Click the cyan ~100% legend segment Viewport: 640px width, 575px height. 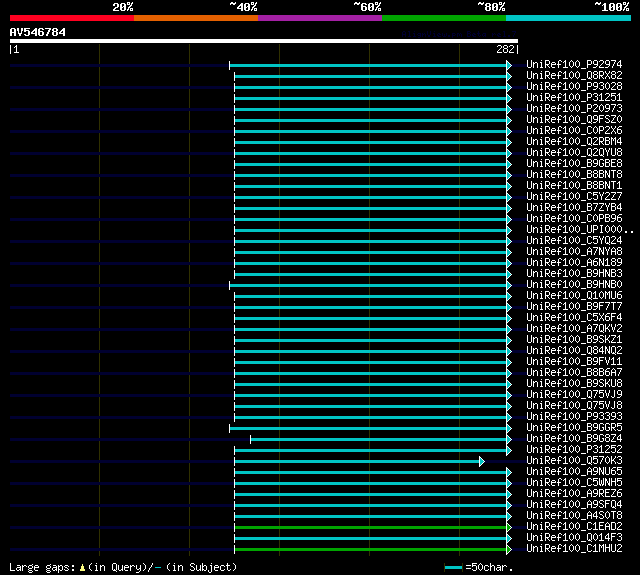click(568, 18)
